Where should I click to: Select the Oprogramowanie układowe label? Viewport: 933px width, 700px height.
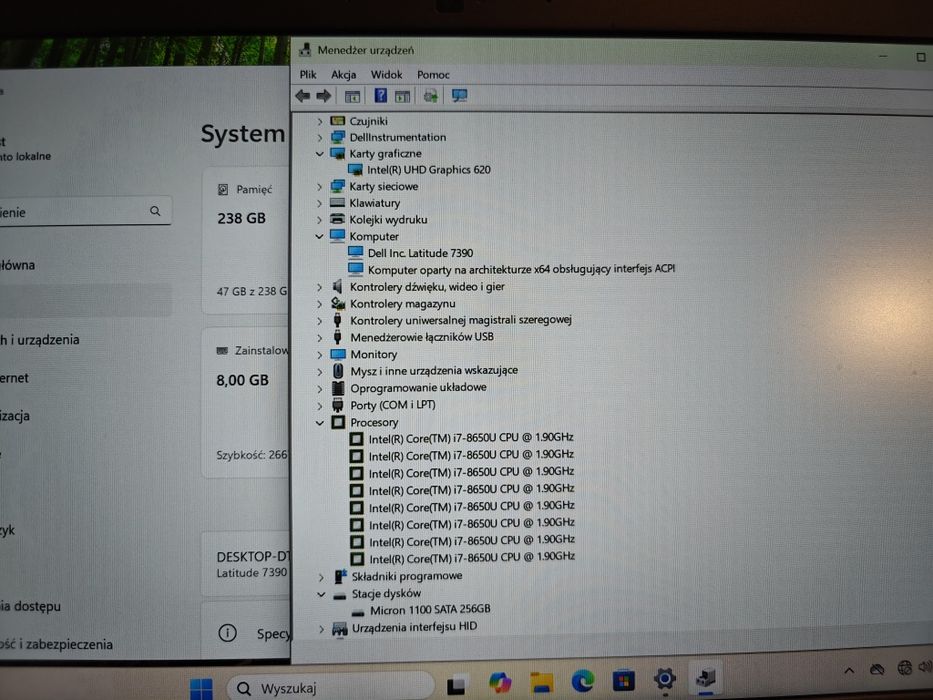418,388
